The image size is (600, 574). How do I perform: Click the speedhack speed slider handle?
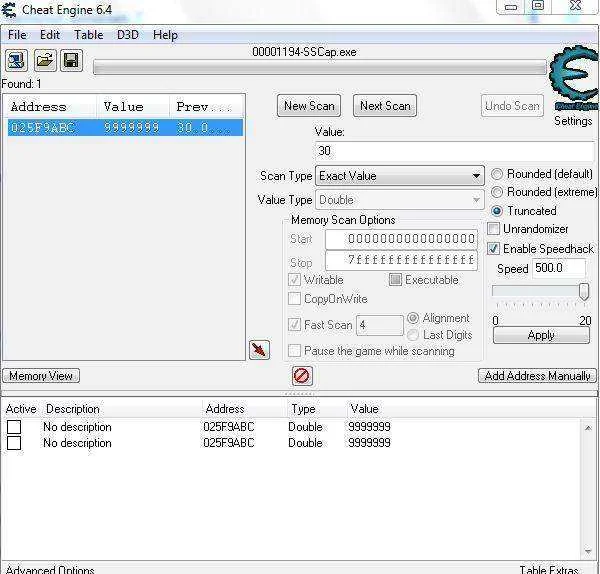(584, 292)
